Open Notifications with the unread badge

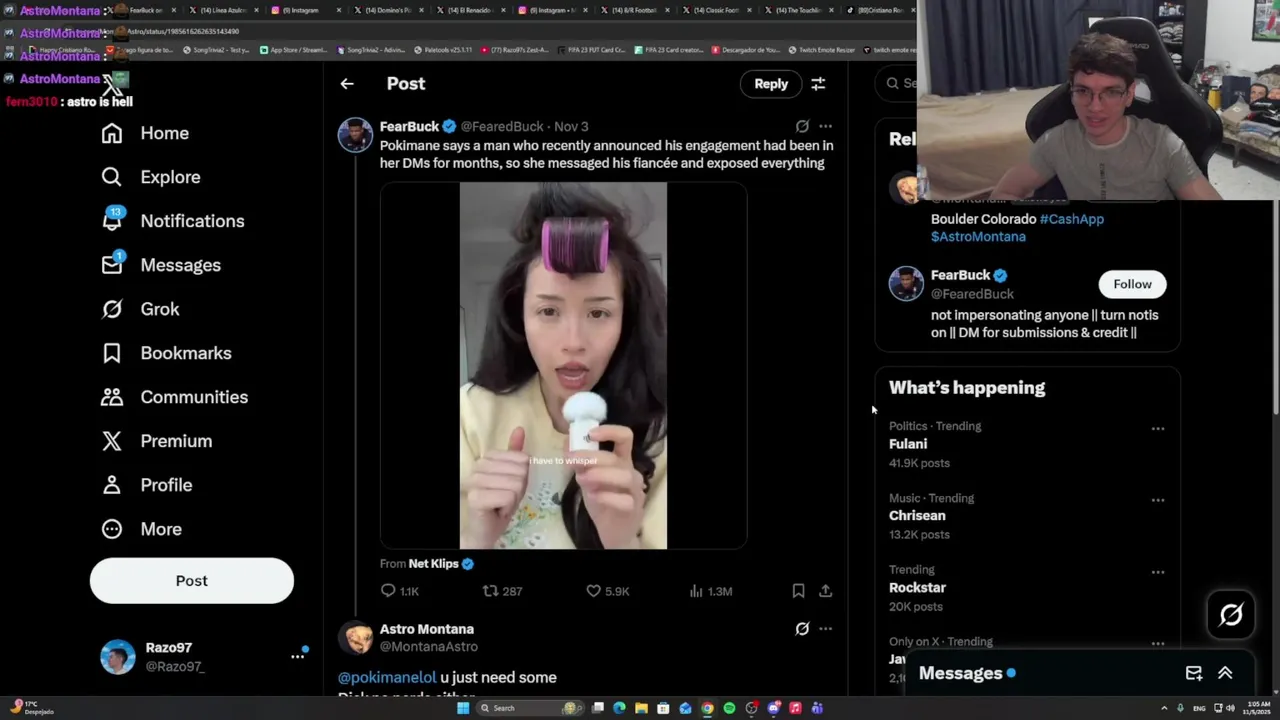tap(173, 220)
